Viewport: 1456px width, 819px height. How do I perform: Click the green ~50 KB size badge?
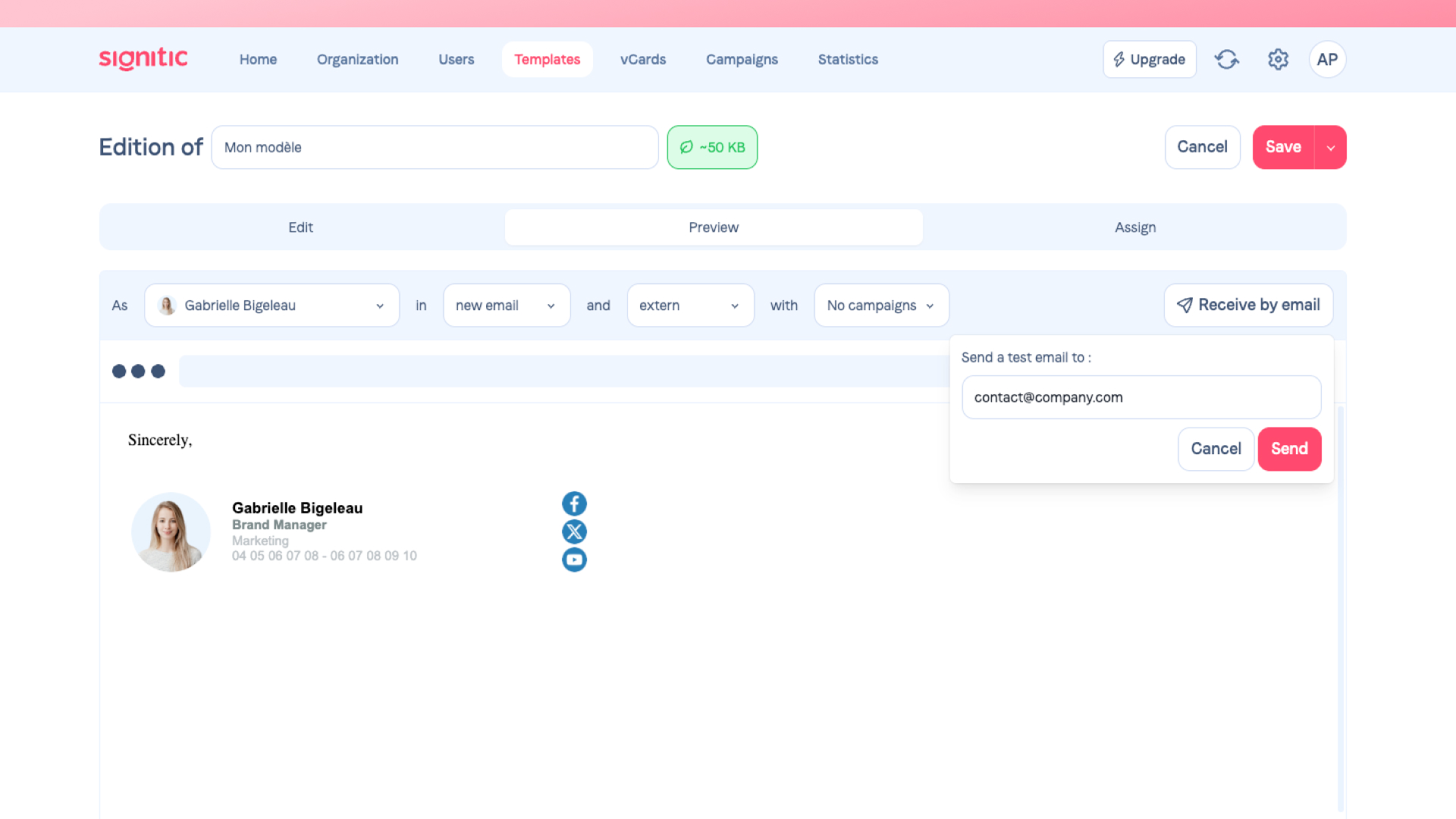[x=712, y=147]
